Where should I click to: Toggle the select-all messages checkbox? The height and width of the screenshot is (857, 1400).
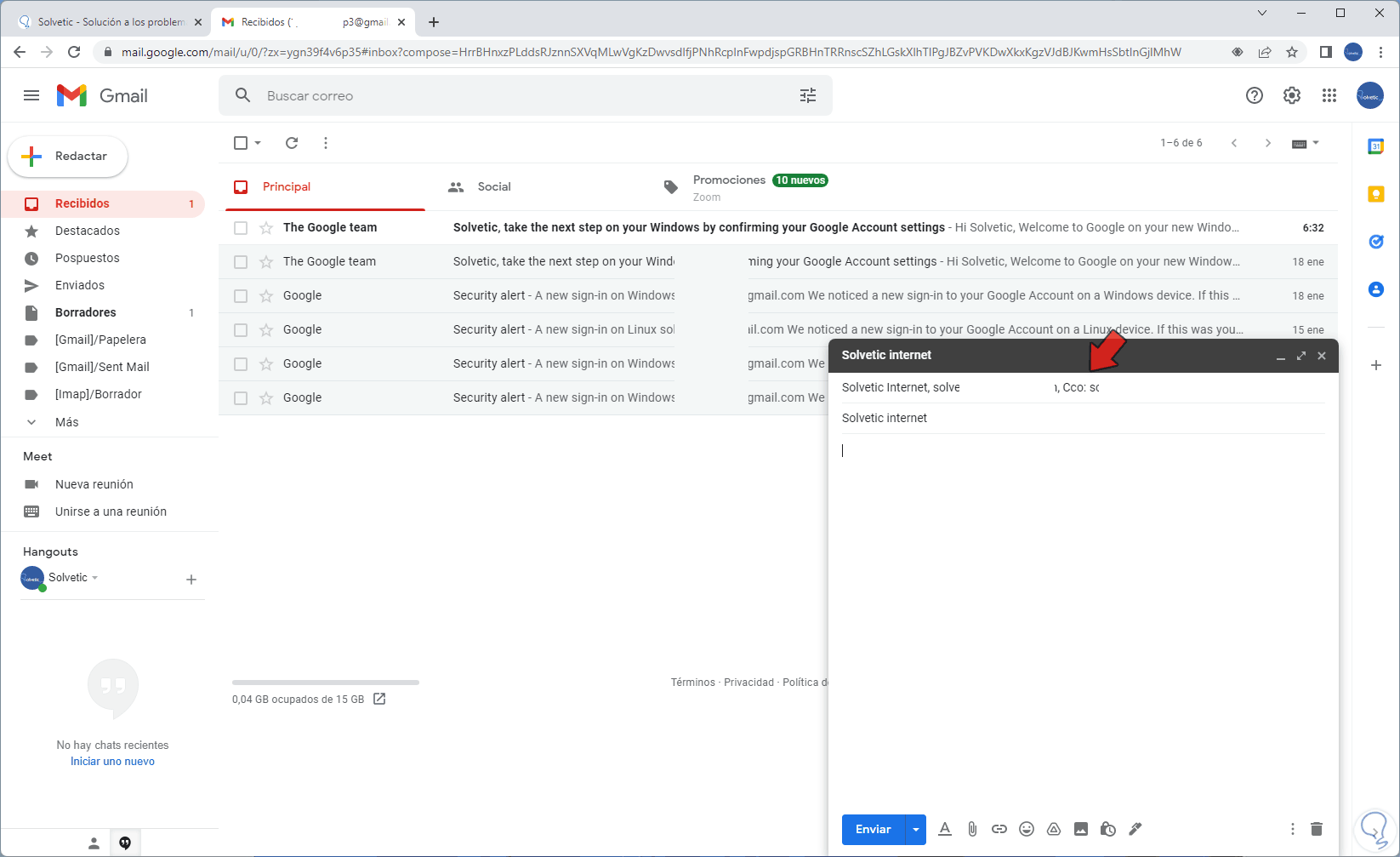coord(241,143)
